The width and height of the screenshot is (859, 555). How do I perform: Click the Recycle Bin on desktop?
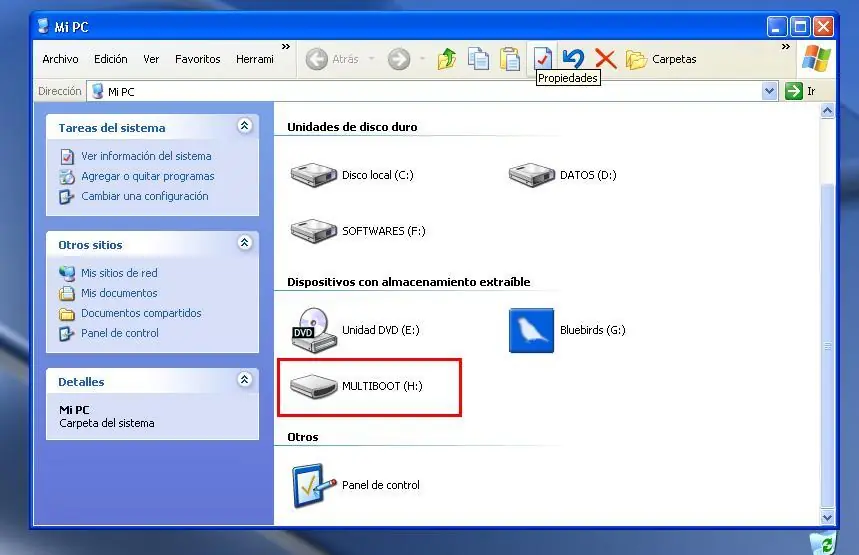coord(823,543)
